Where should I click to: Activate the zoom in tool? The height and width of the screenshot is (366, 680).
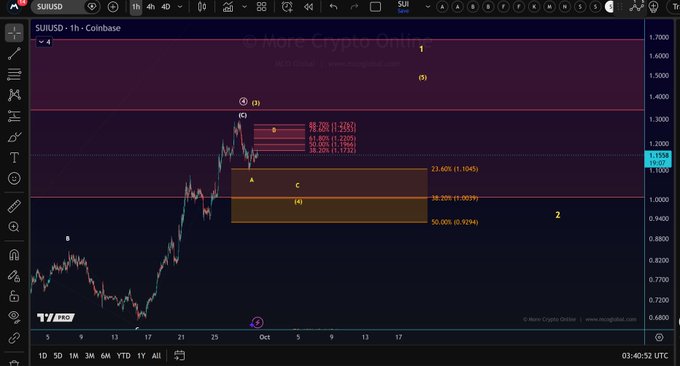[x=14, y=227]
